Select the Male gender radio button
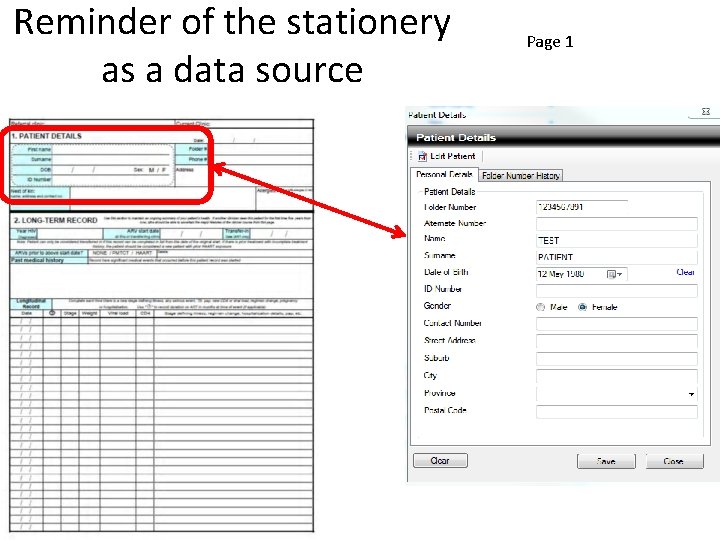The height and width of the screenshot is (540, 720). pos(540,307)
